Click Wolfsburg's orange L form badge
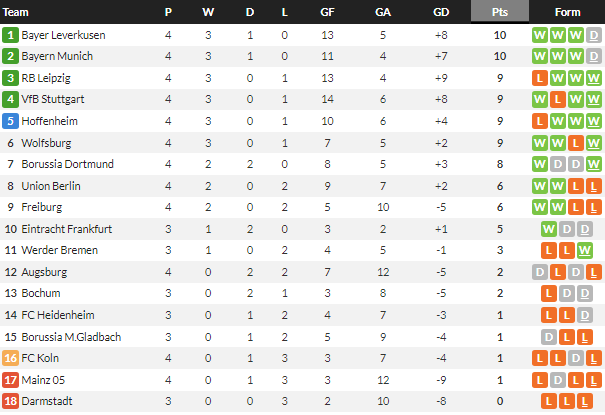Viewport: 605px width, 415px height. 576,143
